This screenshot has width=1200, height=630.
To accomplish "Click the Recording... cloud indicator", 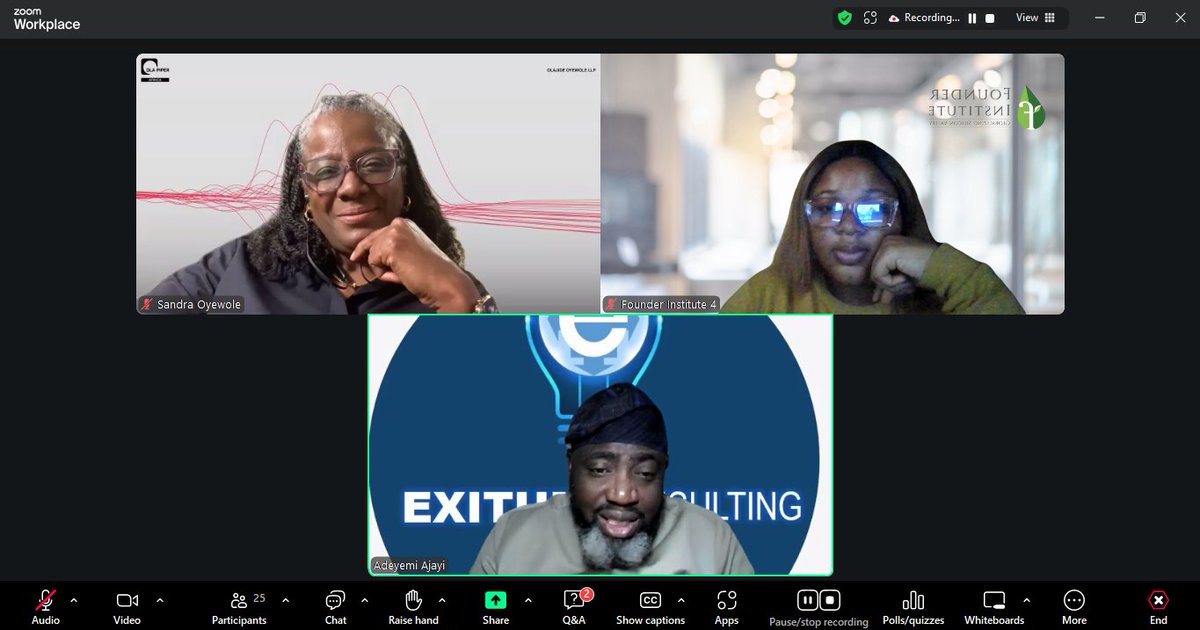I will [x=924, y=18].
